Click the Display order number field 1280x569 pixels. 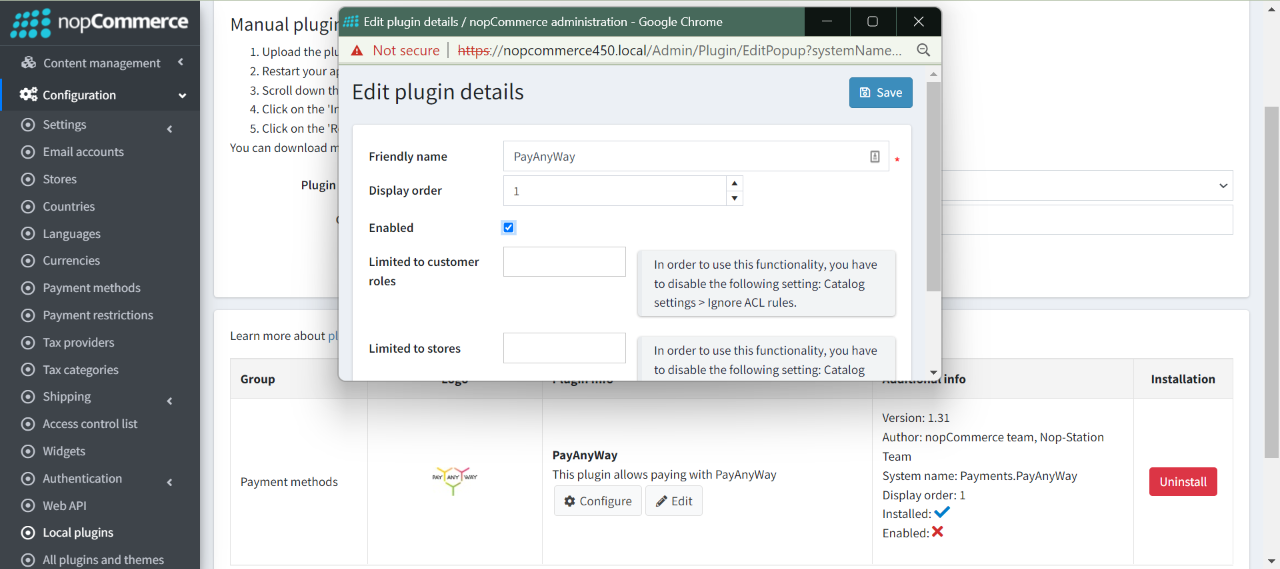[x=615, y=190]
